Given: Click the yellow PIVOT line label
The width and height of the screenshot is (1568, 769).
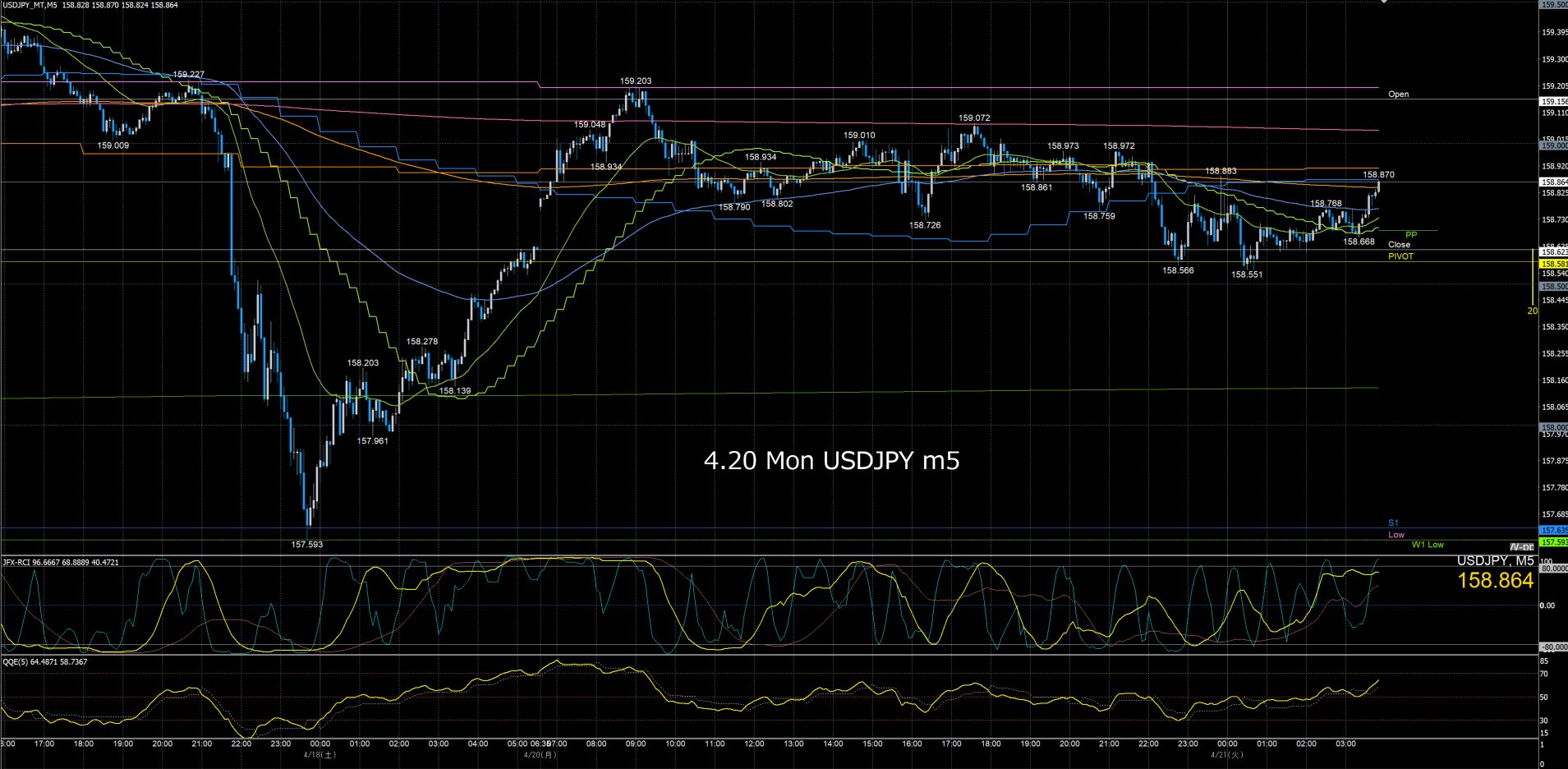Looking at the screenshot, I should [x=1400, y=256].
